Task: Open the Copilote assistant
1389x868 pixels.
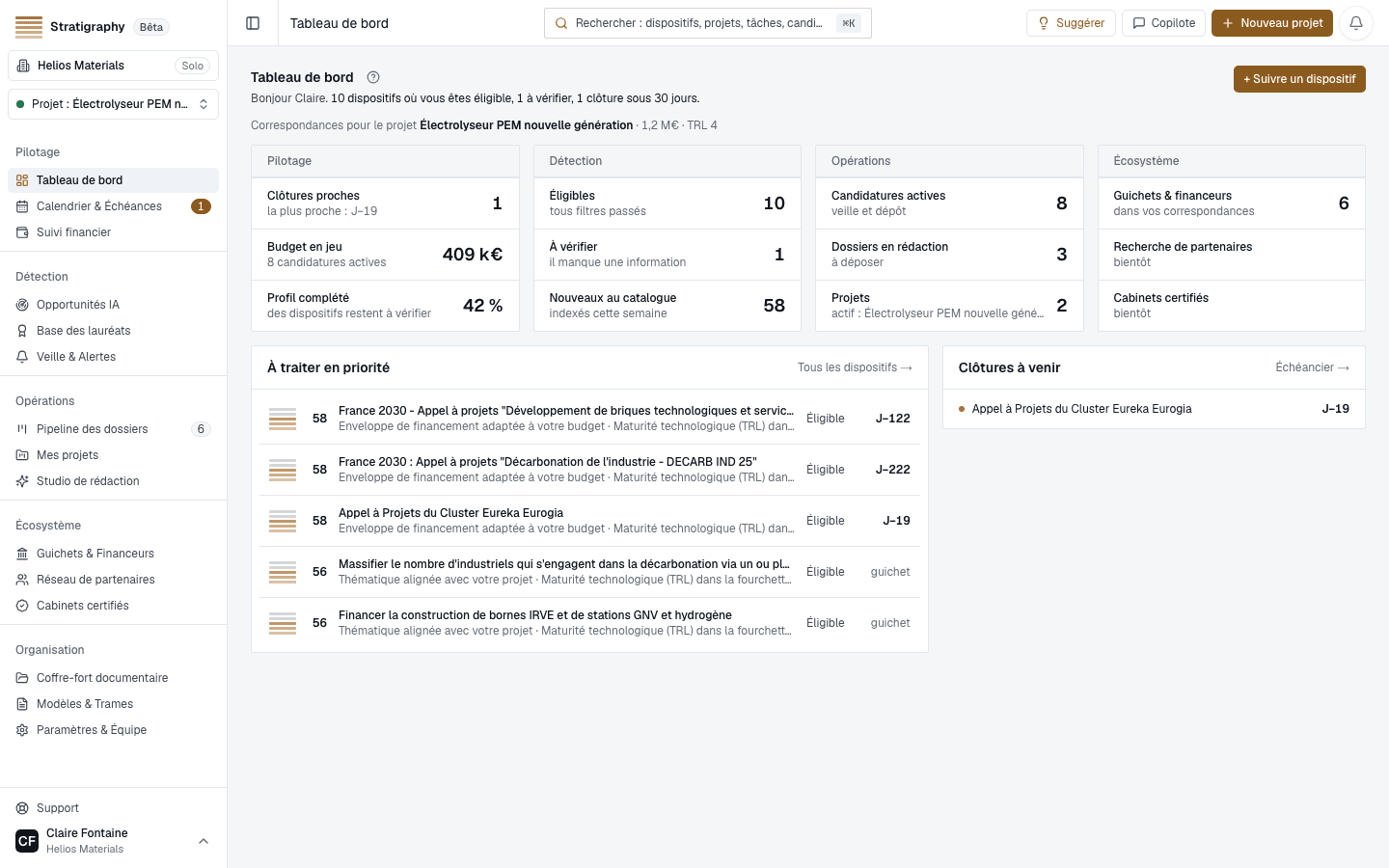Action: (1163, 23)
